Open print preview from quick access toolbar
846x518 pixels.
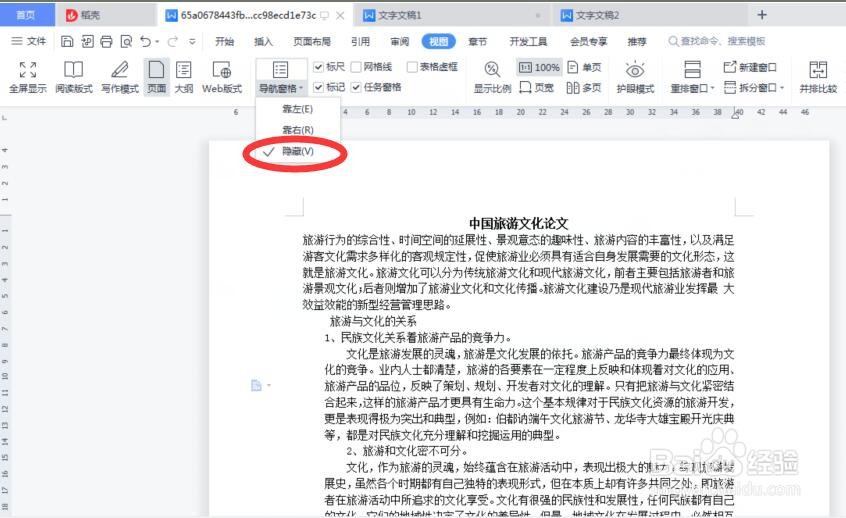[126, 41]
